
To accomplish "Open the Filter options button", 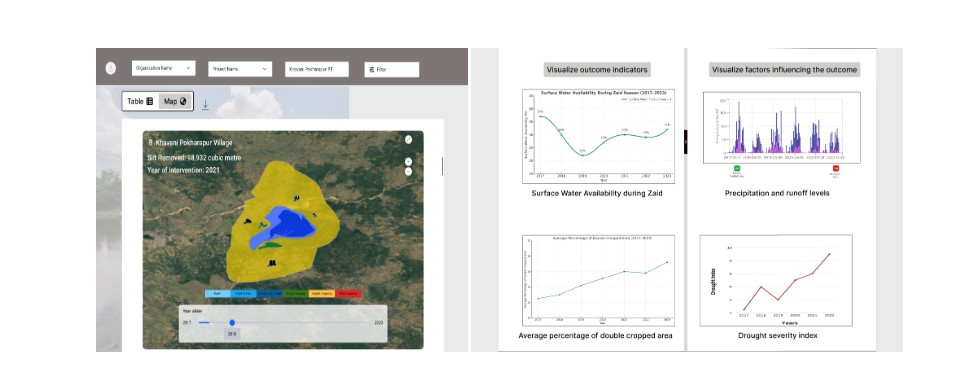I will [x=392, y=69].
